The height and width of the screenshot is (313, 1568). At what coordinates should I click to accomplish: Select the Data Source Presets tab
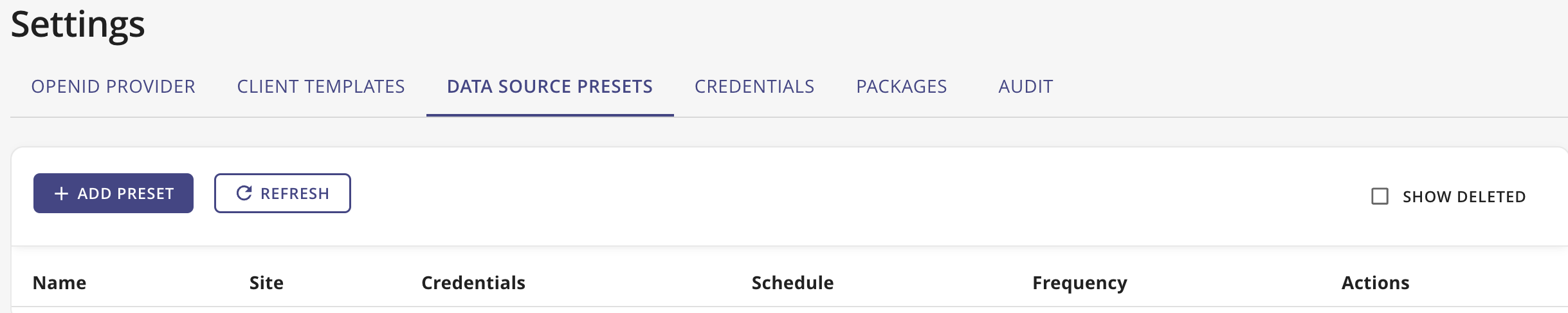[550, 86]
